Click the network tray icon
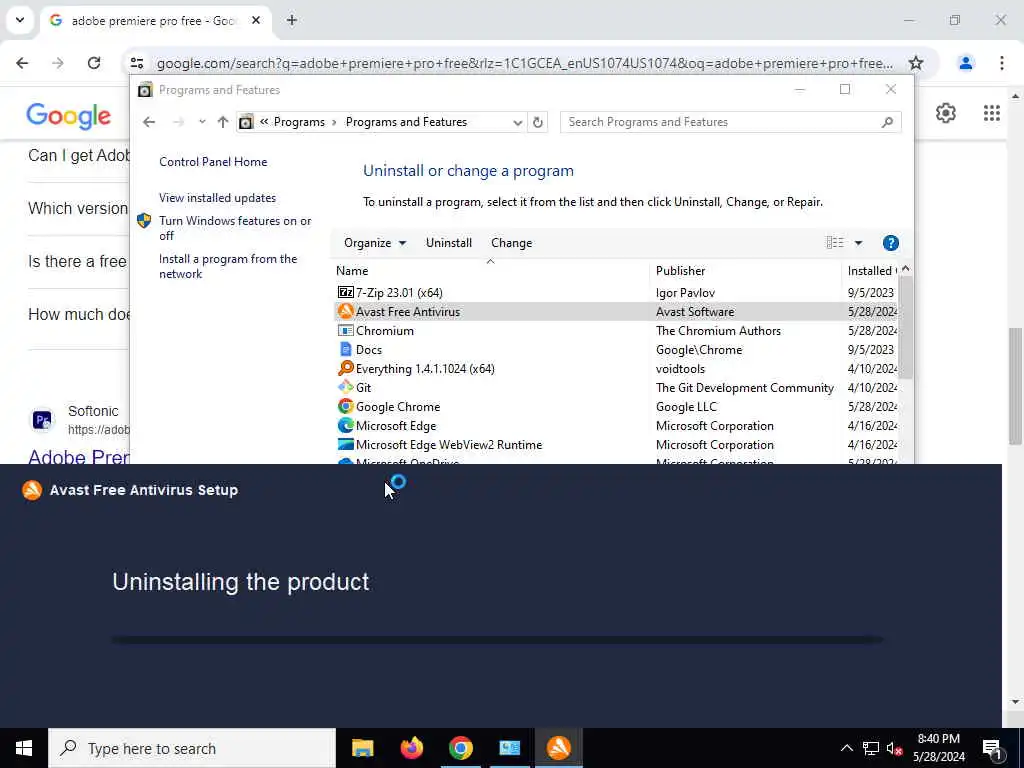The image size is (1024, 768). [871, 748]
